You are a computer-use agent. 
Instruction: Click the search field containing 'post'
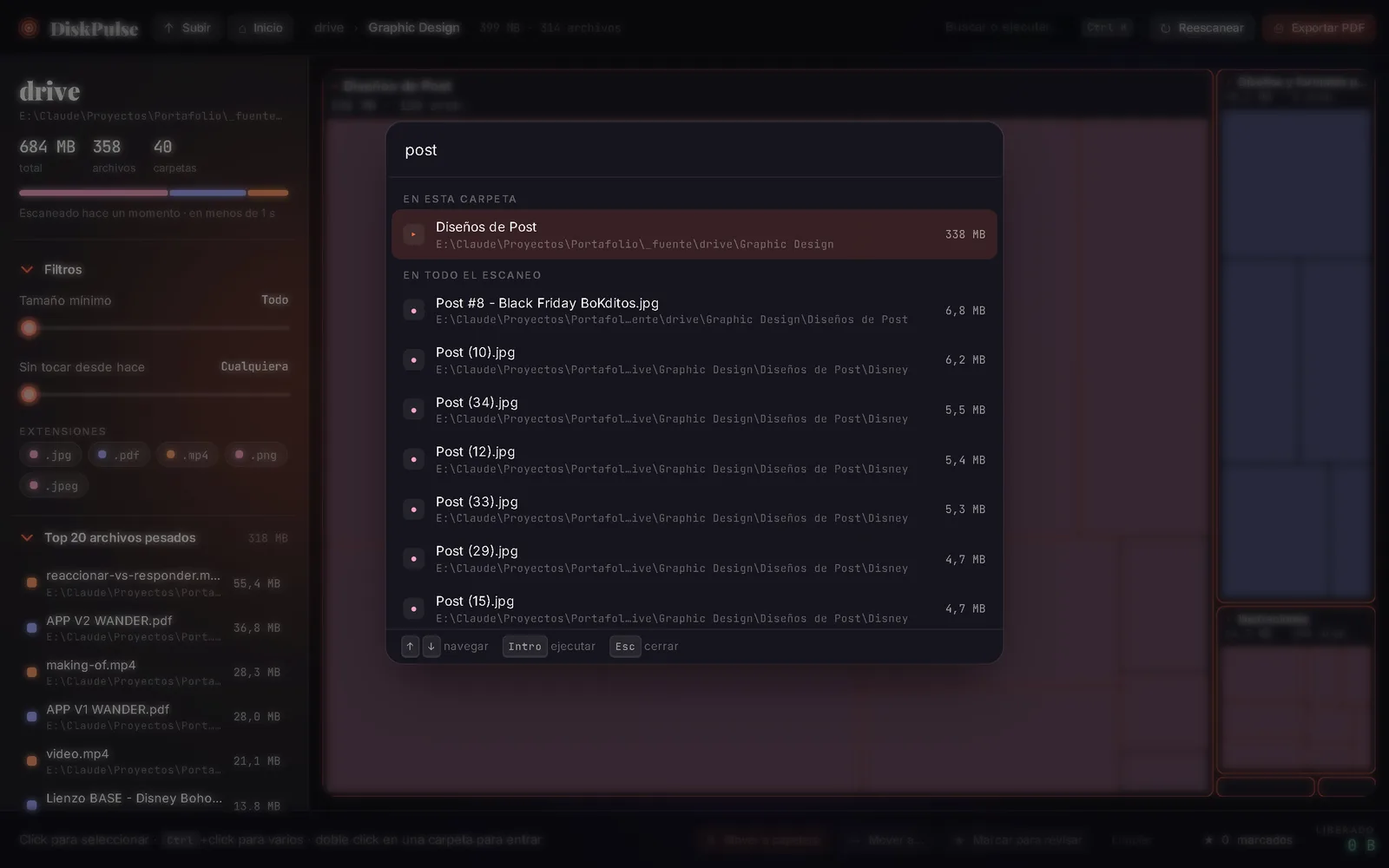[694, 150]
